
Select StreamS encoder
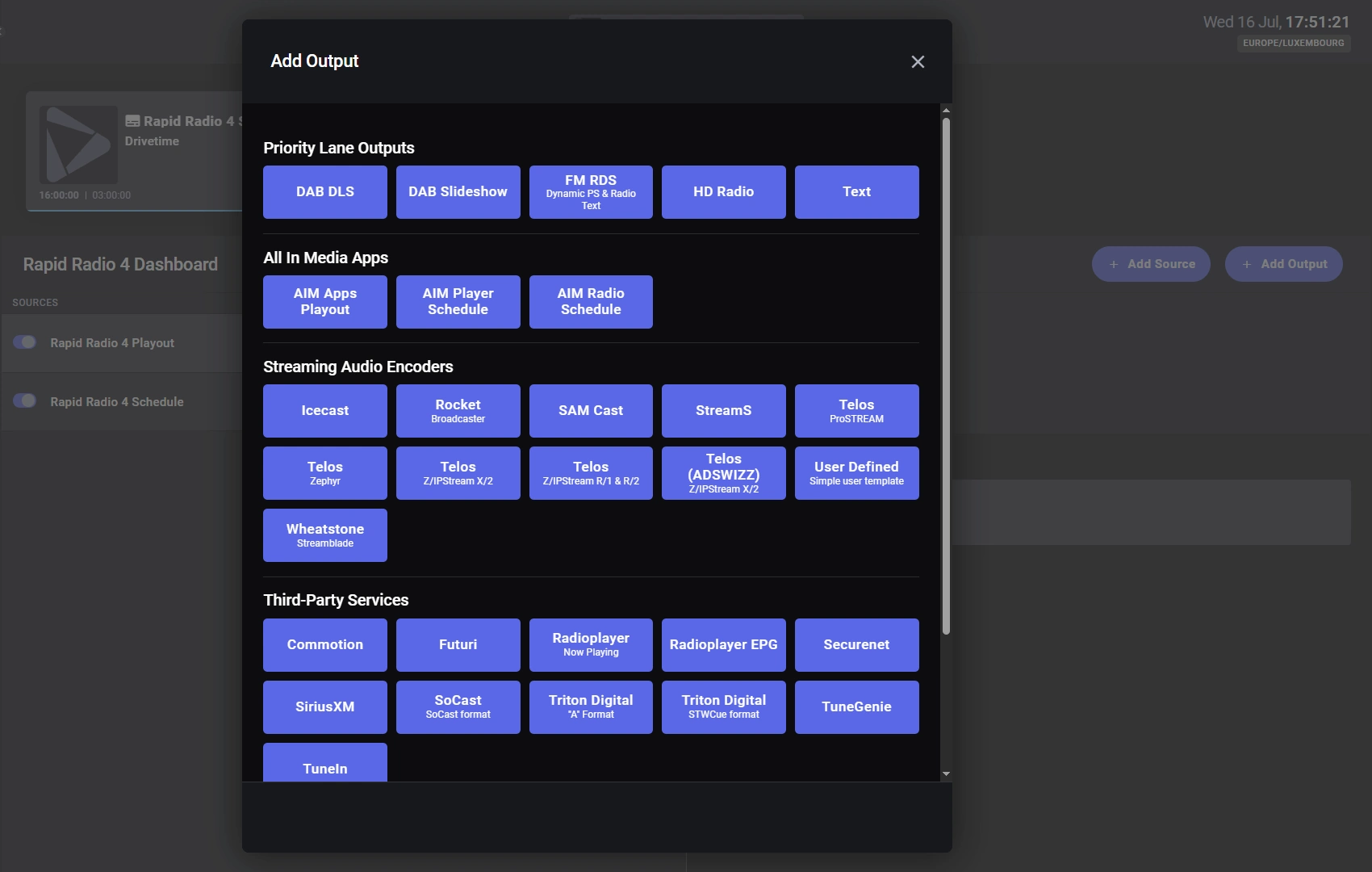pyautogui.click(x=724, y=411)
